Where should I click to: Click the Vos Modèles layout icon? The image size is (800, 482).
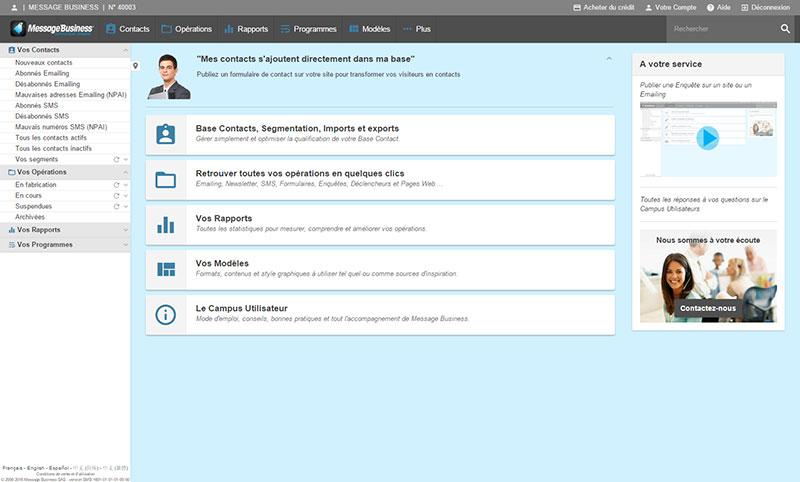coord(166,269)
